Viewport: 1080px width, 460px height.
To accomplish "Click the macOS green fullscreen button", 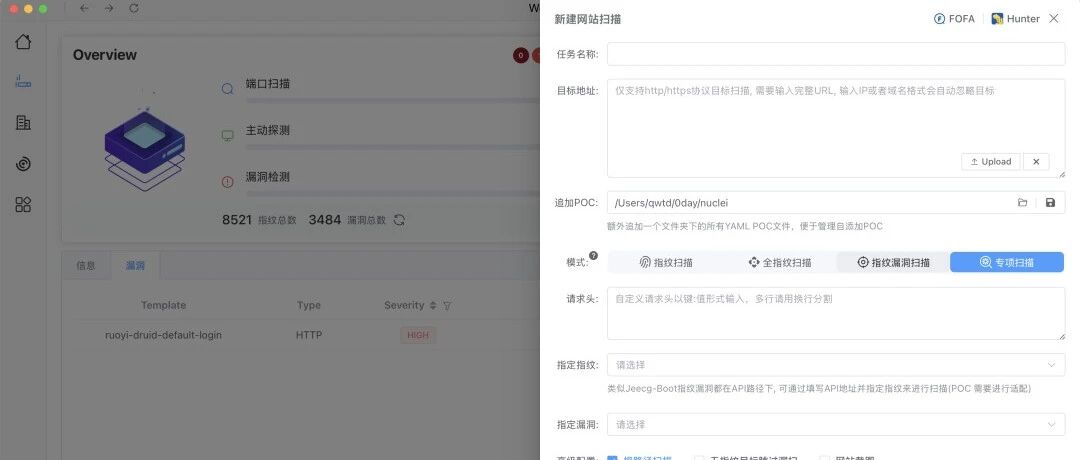I will [43, 8].
